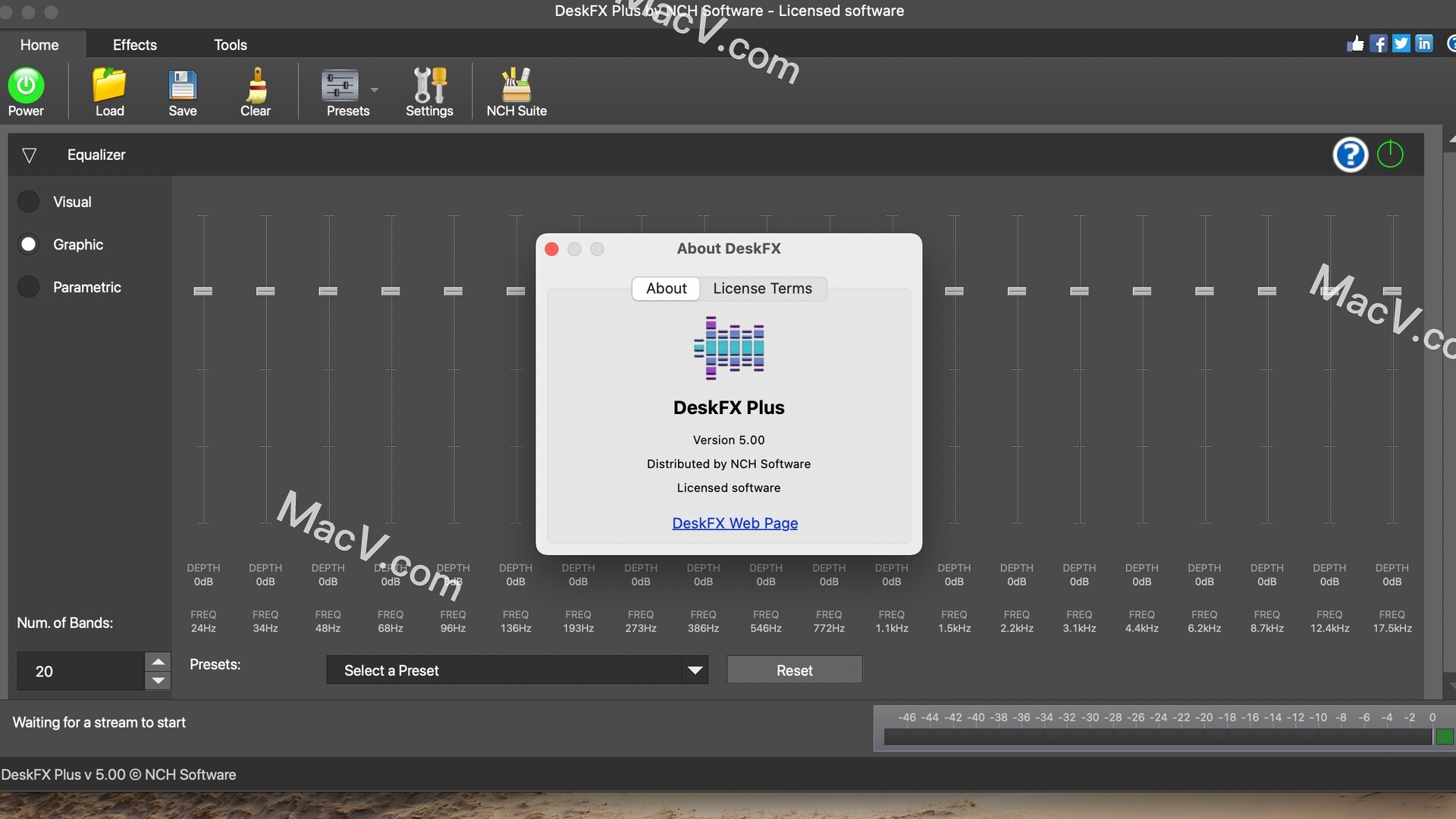Share via the Facebook icon
The width and height of the screenshot is (1456, 819).
1379,43
